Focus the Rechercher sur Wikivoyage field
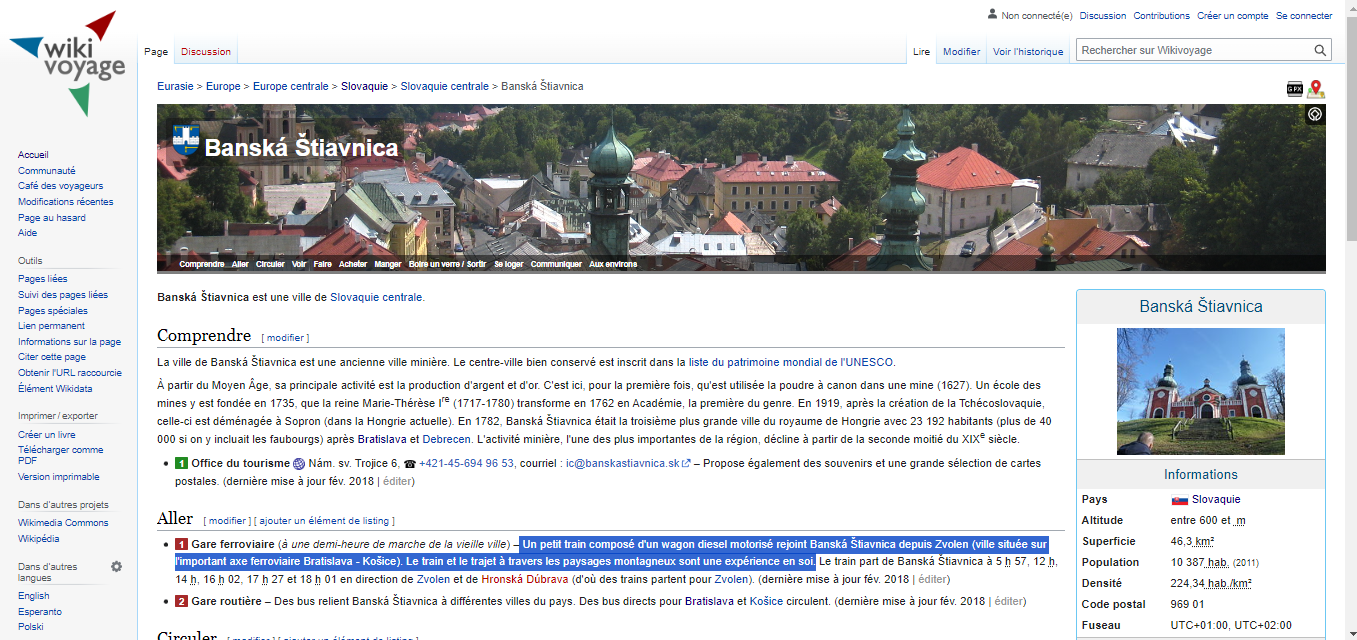Screen dimensions: 1357x640 click(x=1194, y=51)
